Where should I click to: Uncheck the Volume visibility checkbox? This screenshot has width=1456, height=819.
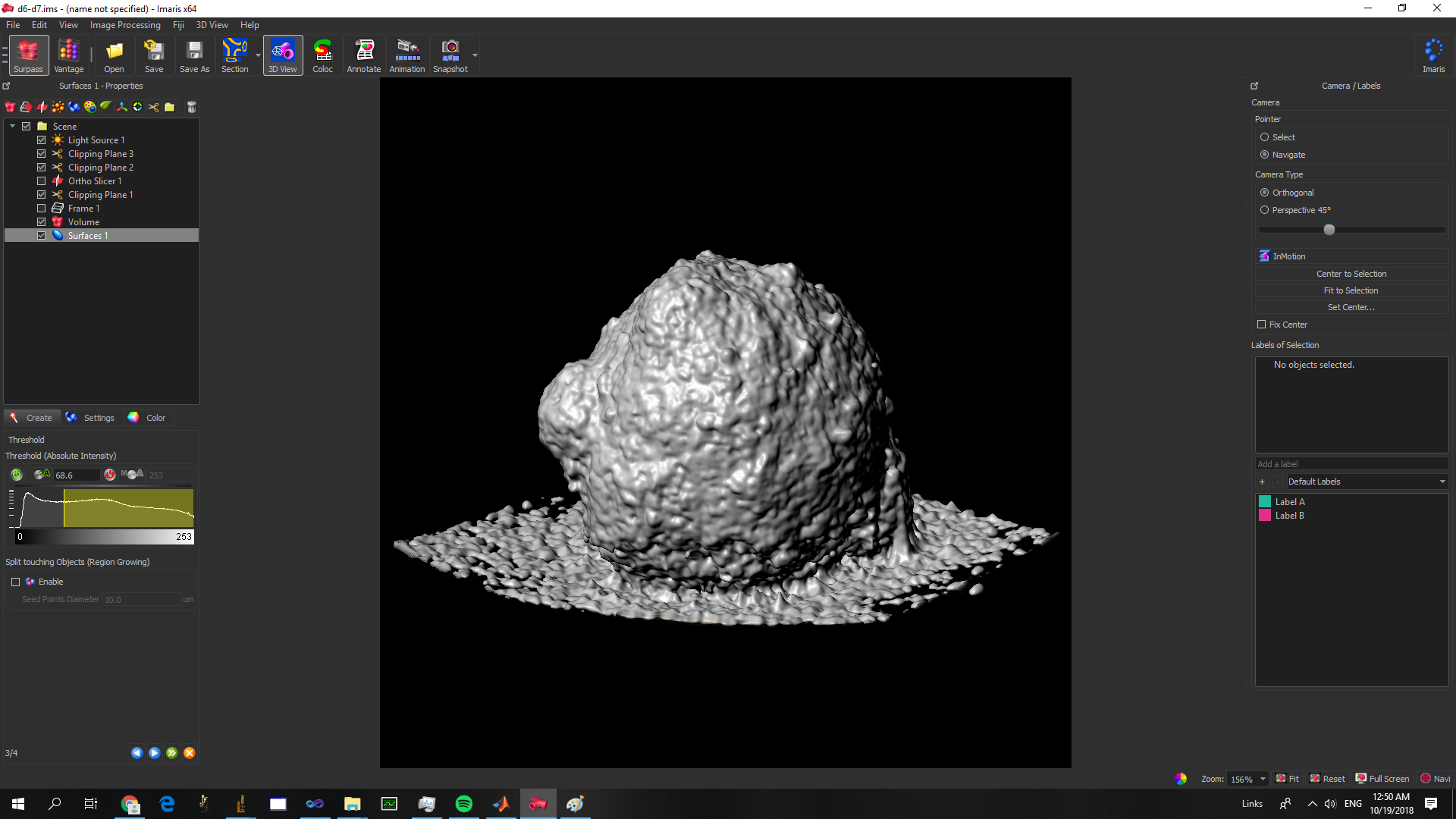point(42,222)
